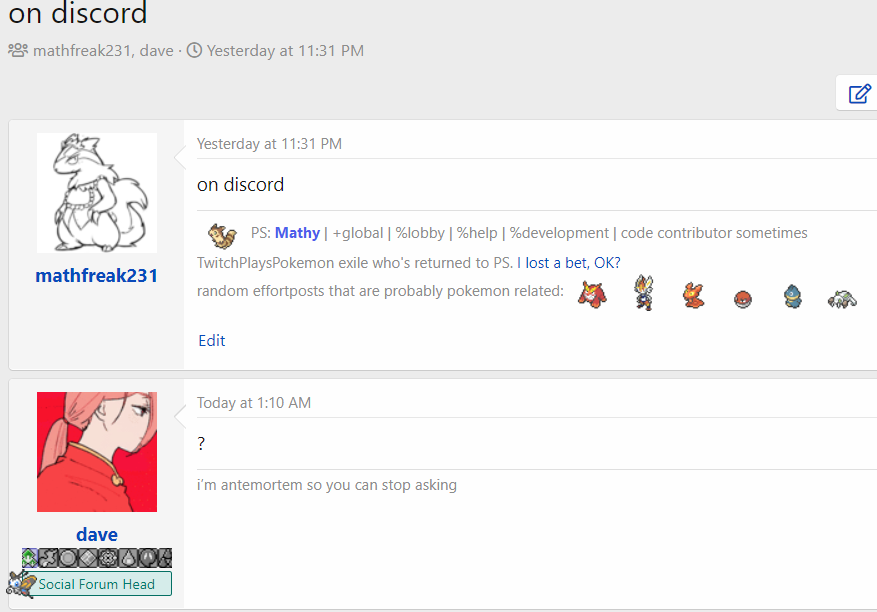Open the Mathy PS profile link

pos(297,233)
